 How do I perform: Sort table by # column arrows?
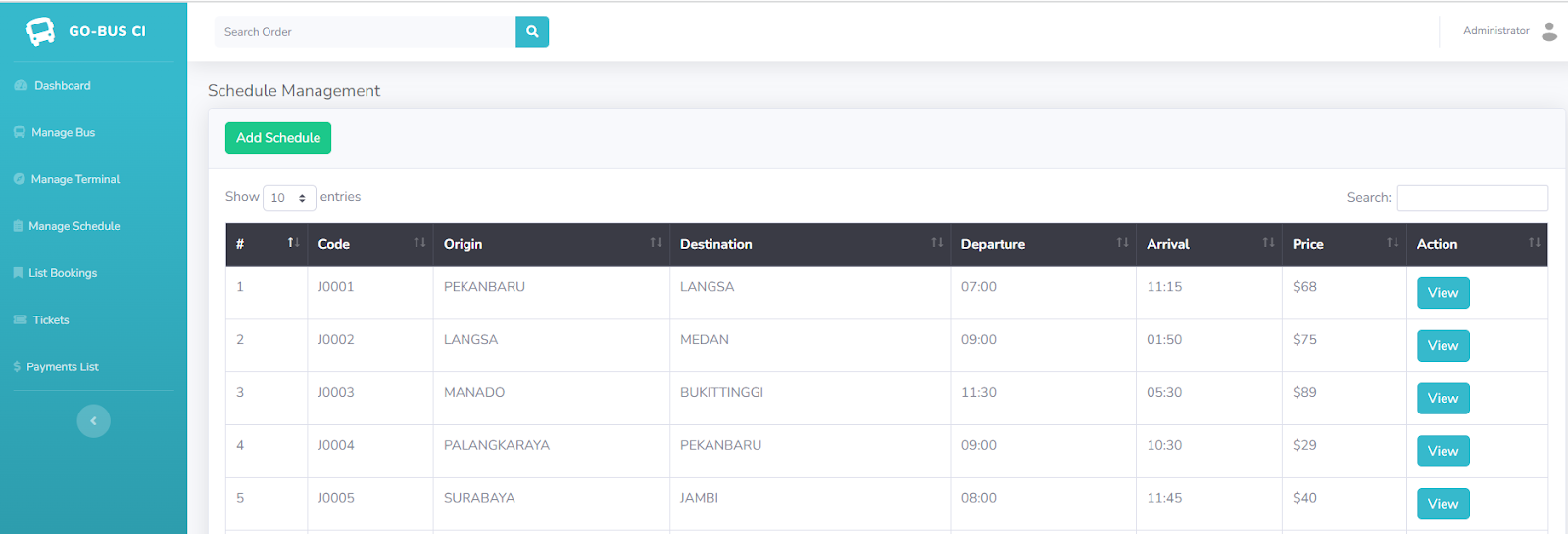293,242
